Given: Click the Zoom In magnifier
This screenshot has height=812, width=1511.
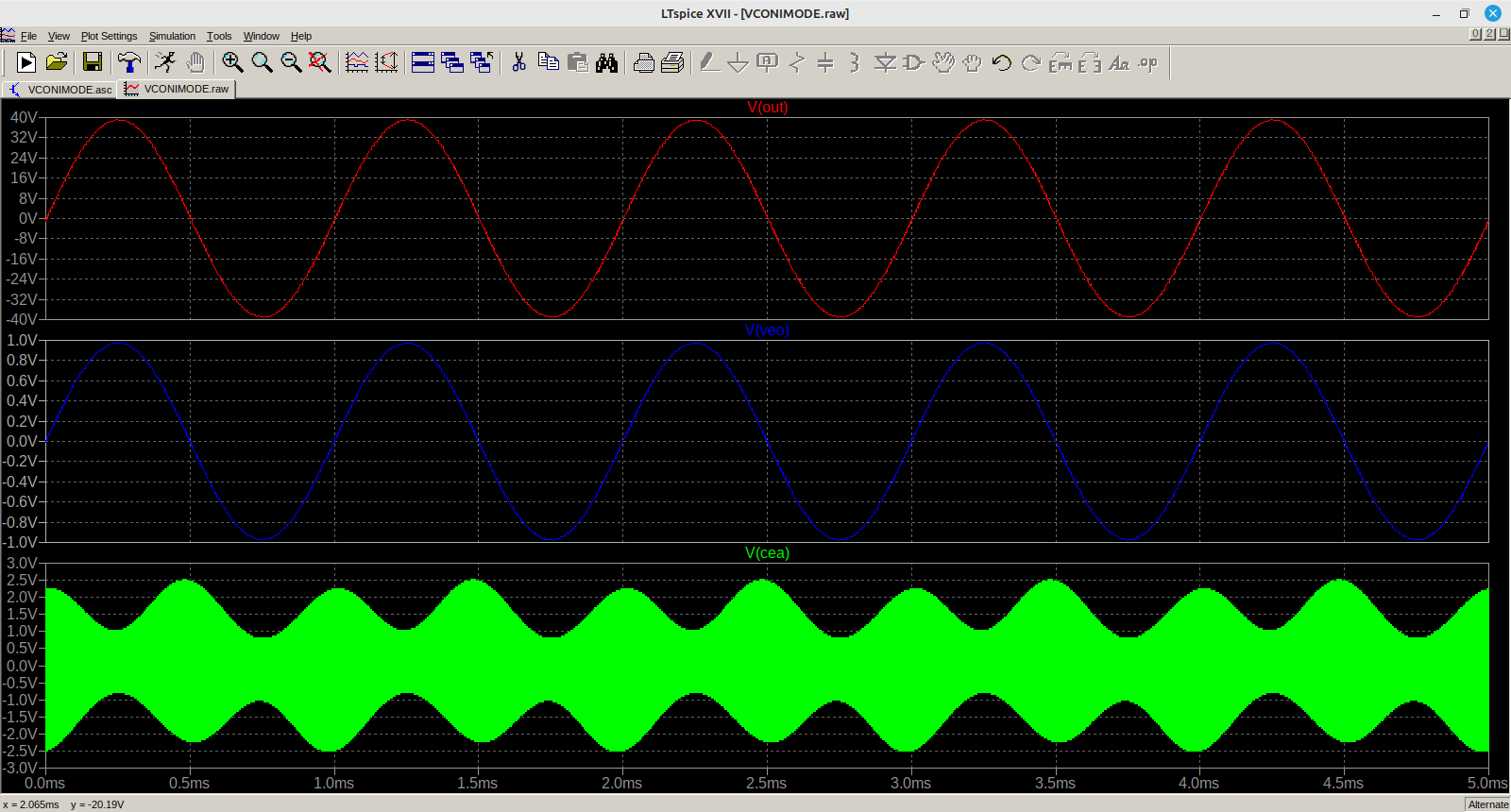Looking at the screenshot, I should click(x=232, y=62).
